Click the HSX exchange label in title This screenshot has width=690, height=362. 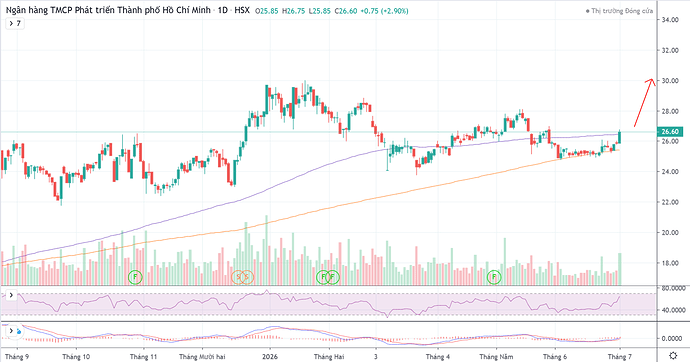242,10
